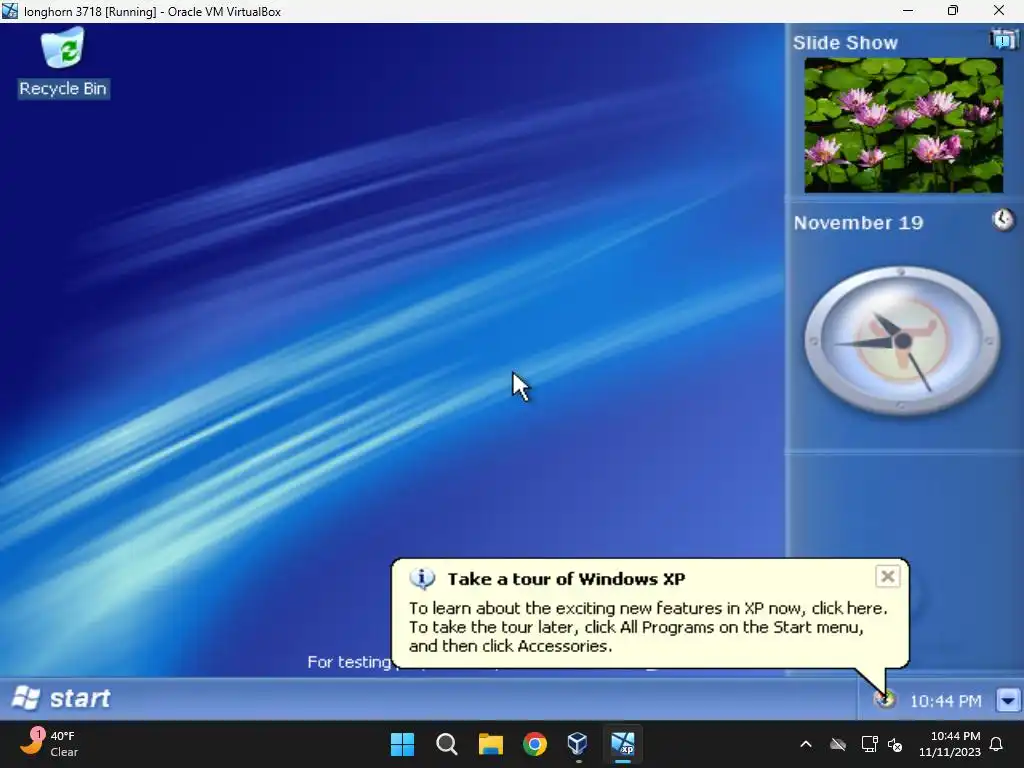The image size is (1024, 768).
Task: Show hidden tray icons chevron
Action: click(x=806, y=744)
